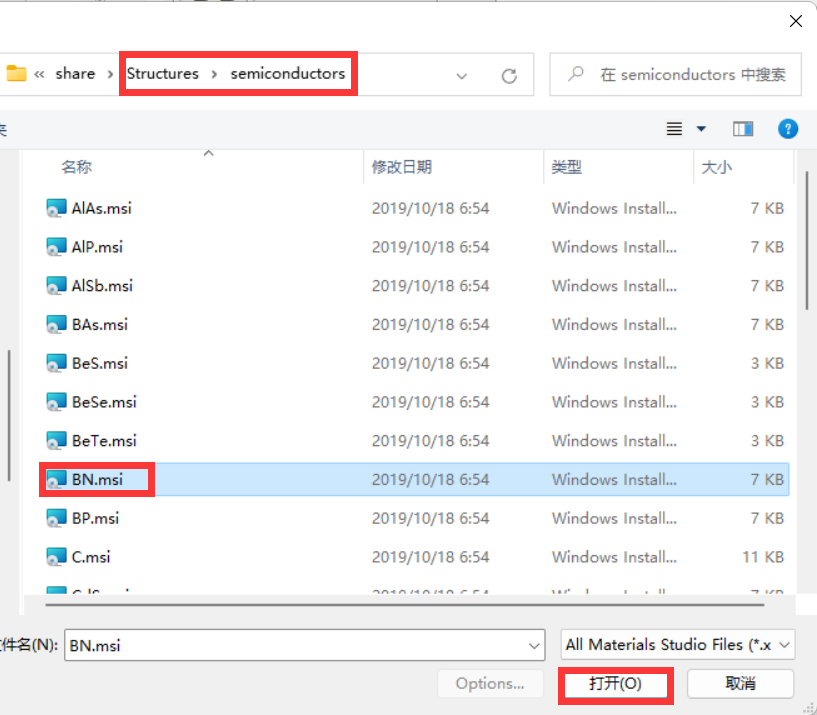Expand the file name combo box dropdown
Image resolution: width=817 pixels, height=715 pixels.
(534, 646)
